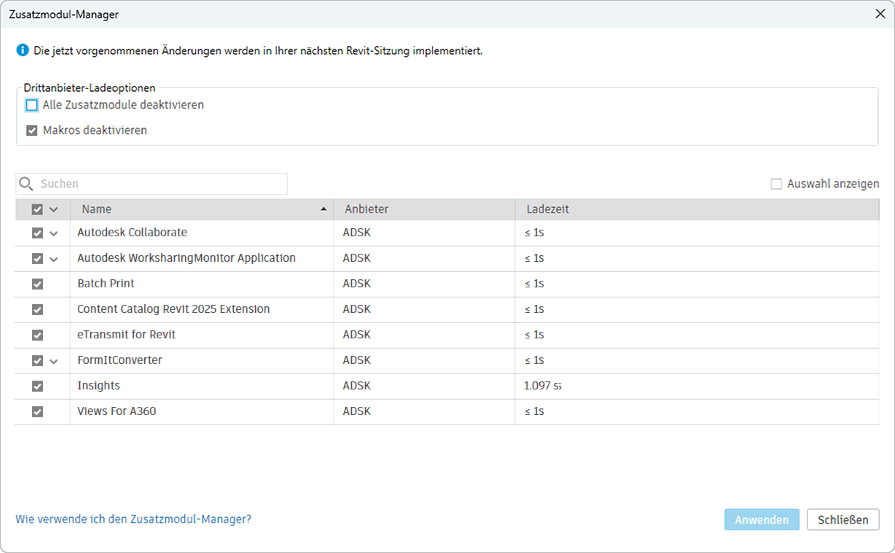895x553 pixels.
Task: Click the Name column sort arrow
Action: coord(323,210)
